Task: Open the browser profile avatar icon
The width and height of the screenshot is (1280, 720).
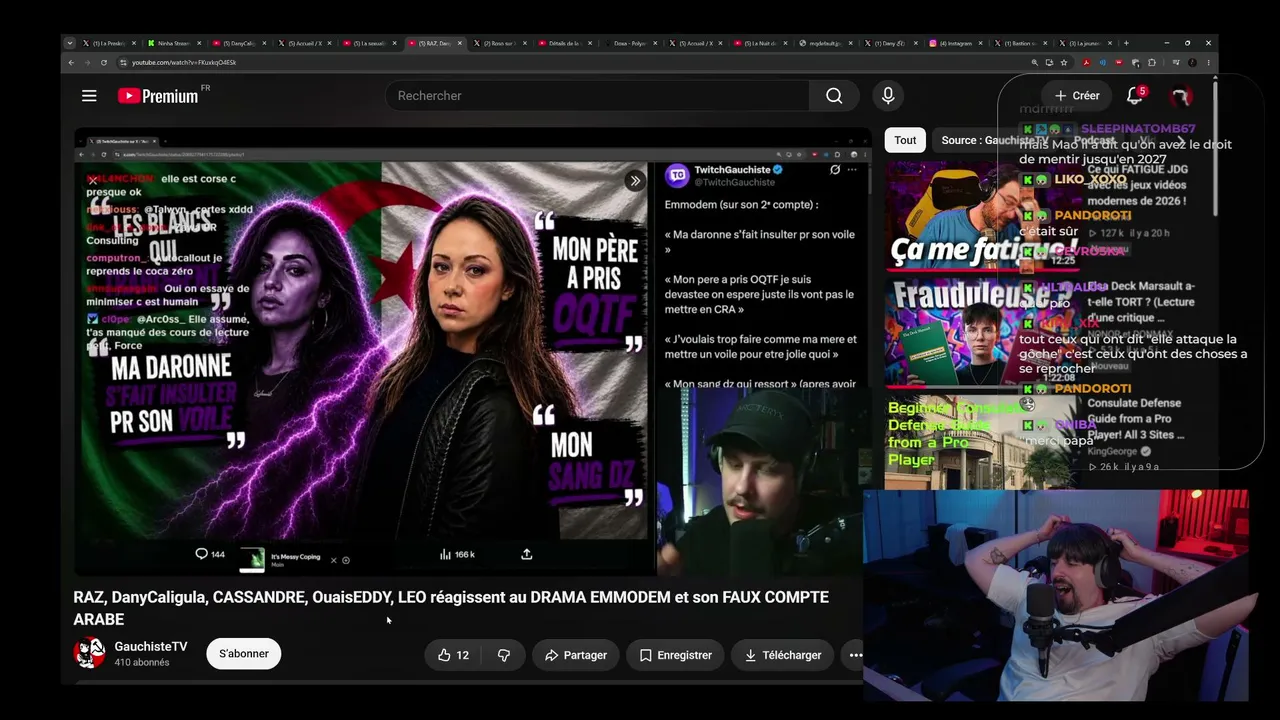Action: click(1192, 62)
